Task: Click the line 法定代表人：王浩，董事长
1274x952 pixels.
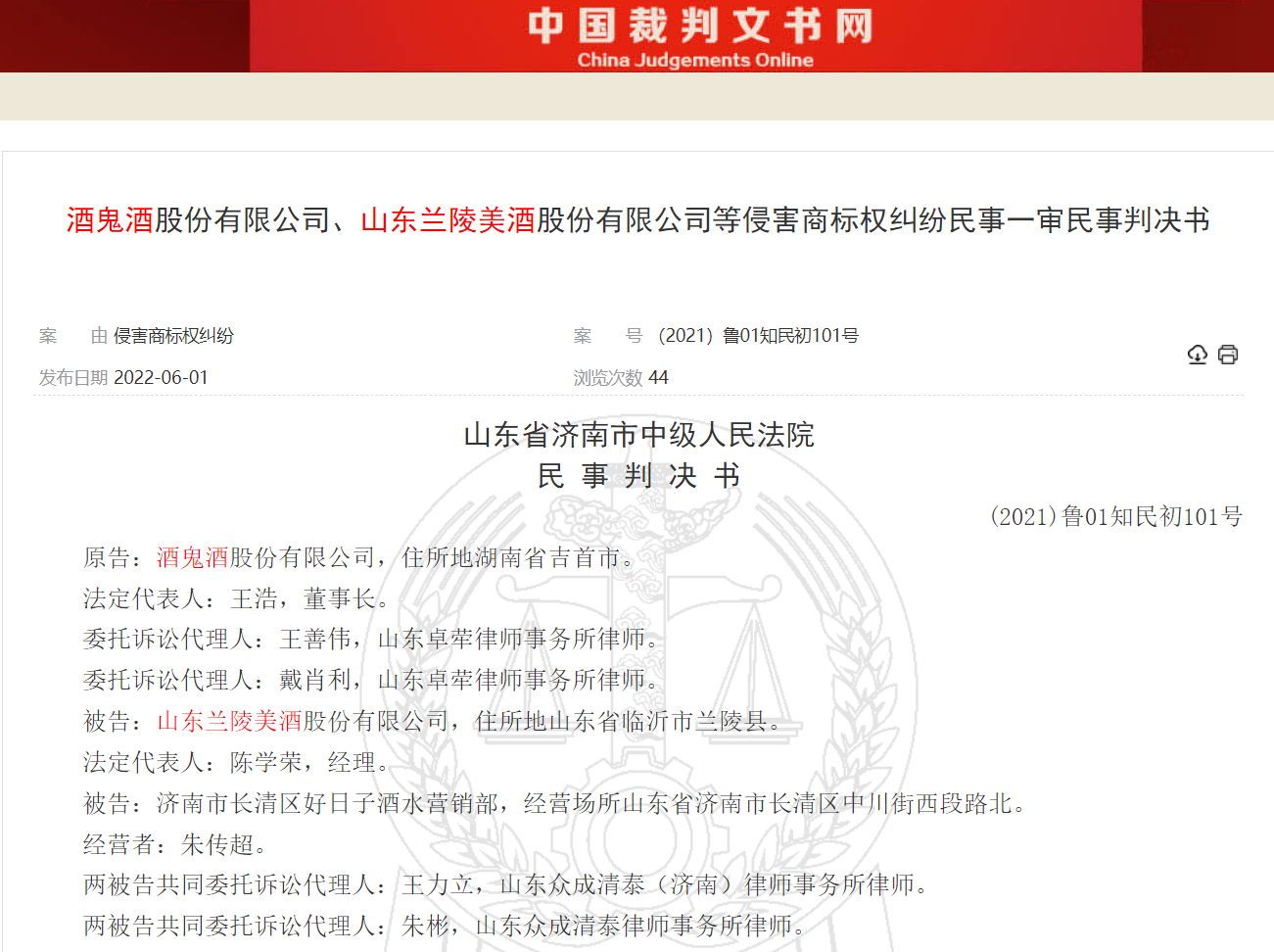Action: [x=238, y=598]
